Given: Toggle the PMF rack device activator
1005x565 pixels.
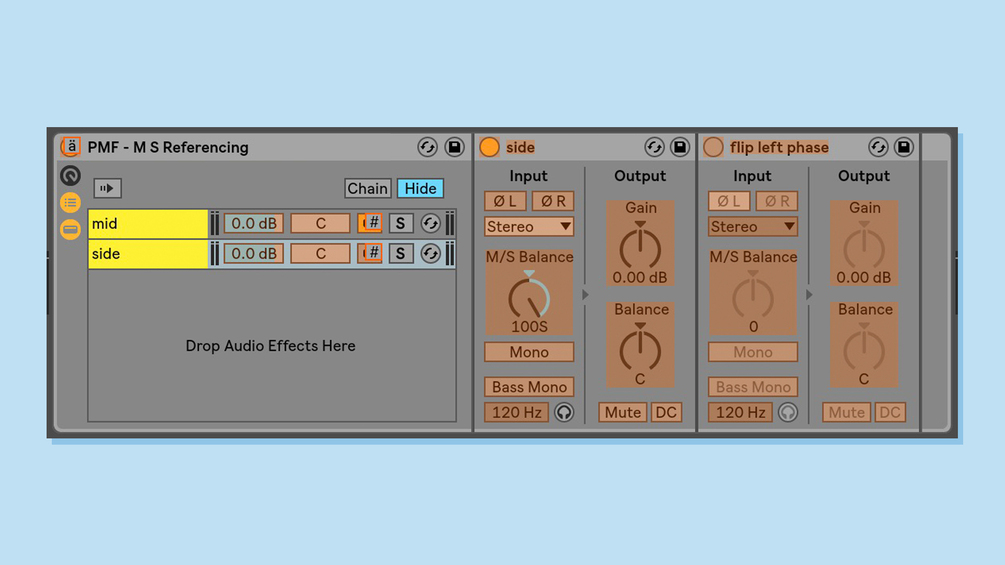Looking at the screenshot, I should tap(71, 147).
